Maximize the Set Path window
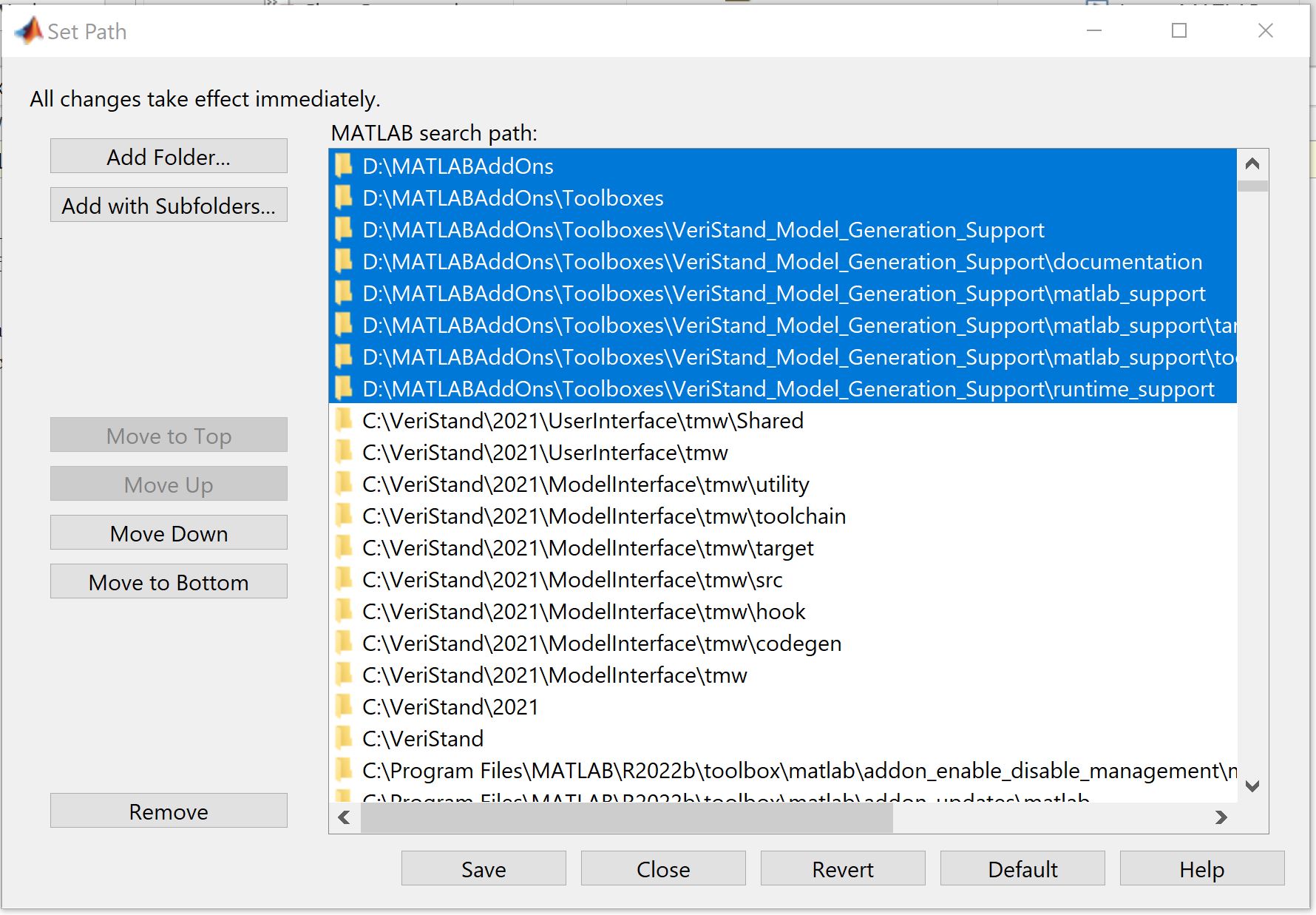The height and width of the screenshot is (915, 1316). point(1179,30)
